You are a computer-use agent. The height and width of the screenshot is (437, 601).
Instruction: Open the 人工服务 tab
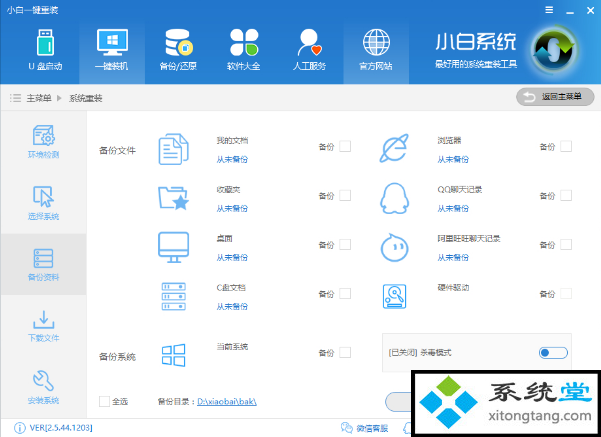point(309,51)
